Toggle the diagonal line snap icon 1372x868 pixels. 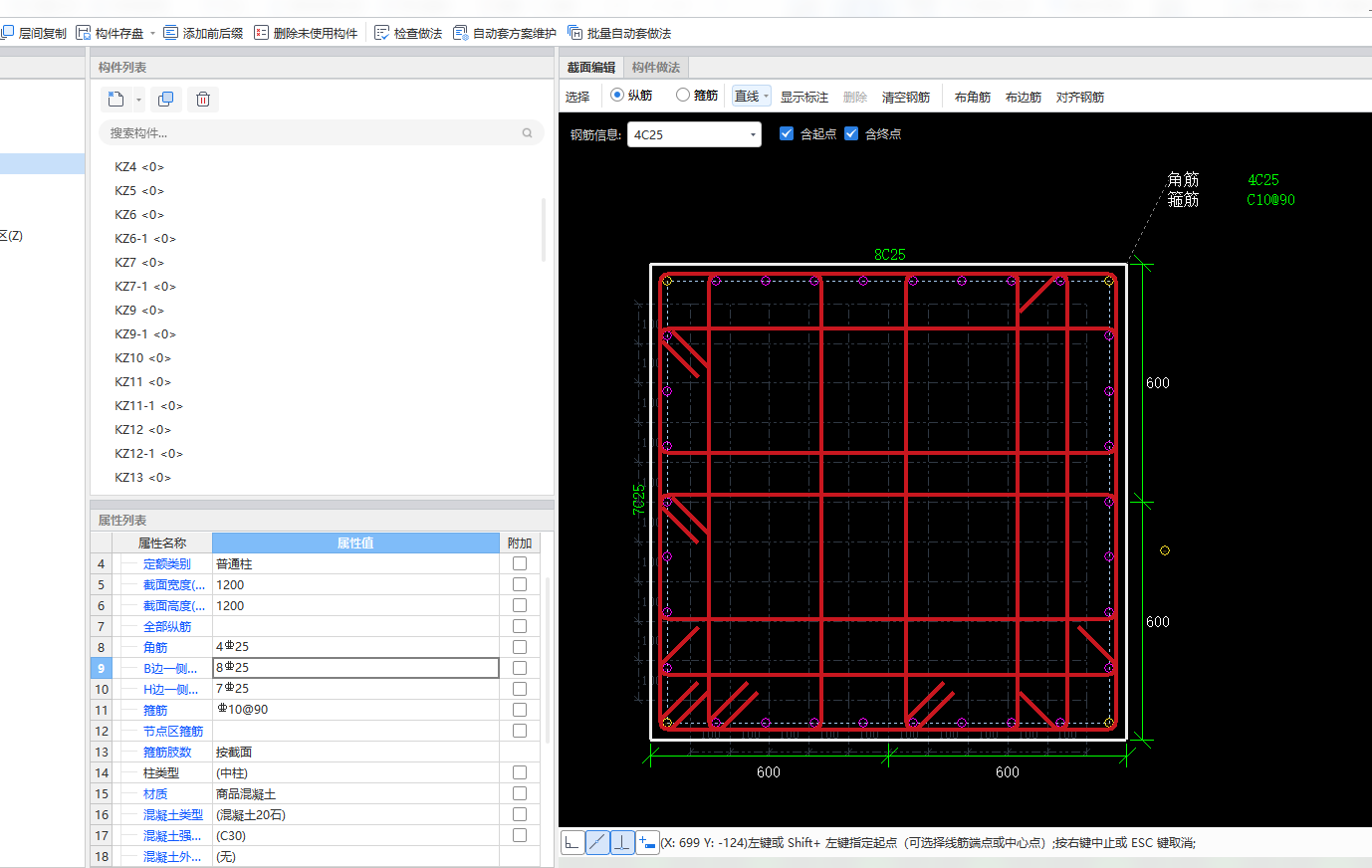pyautogui.click(x=597, y=842)
